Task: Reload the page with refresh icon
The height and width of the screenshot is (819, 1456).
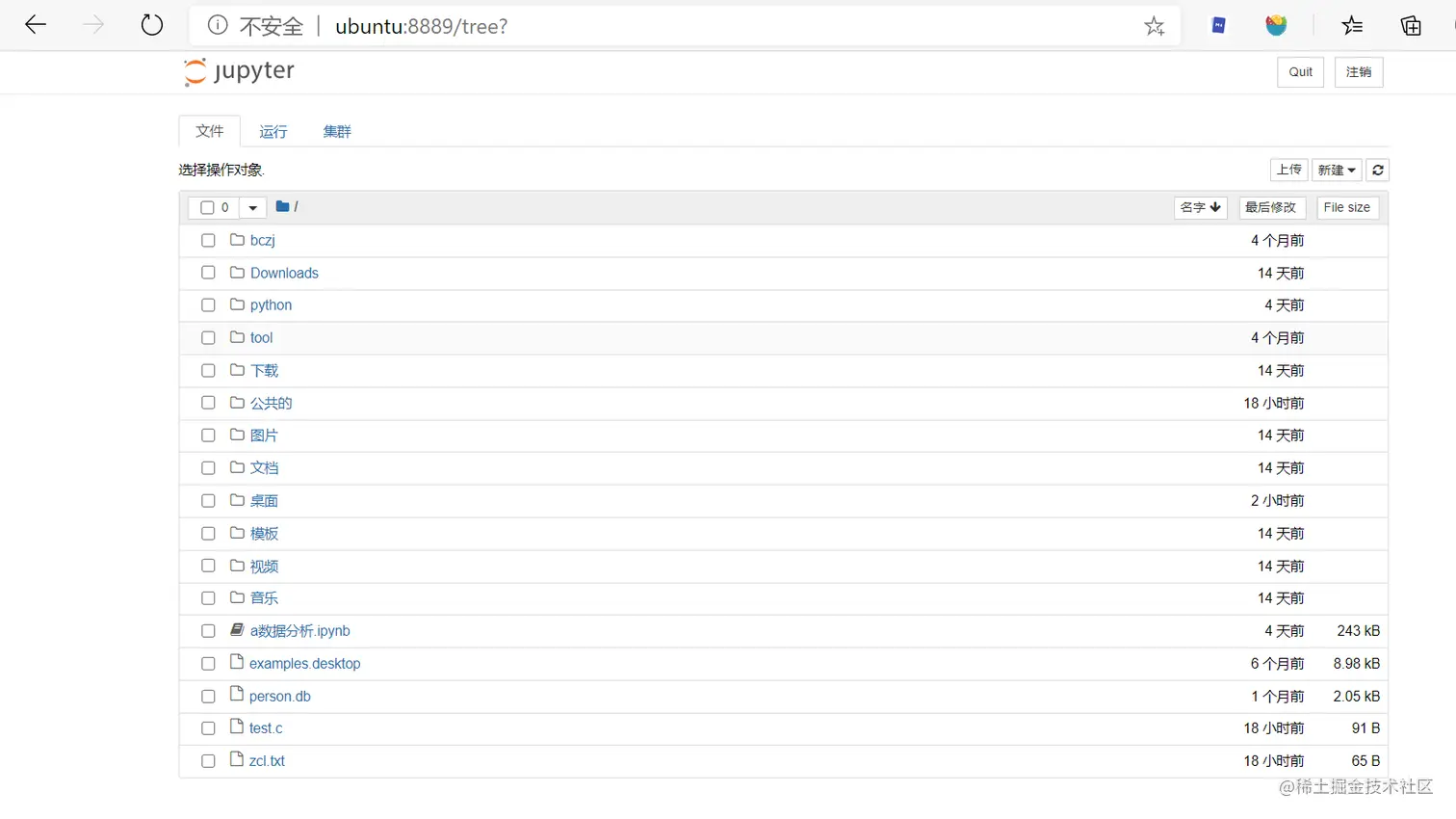Action: coord(152,25)
